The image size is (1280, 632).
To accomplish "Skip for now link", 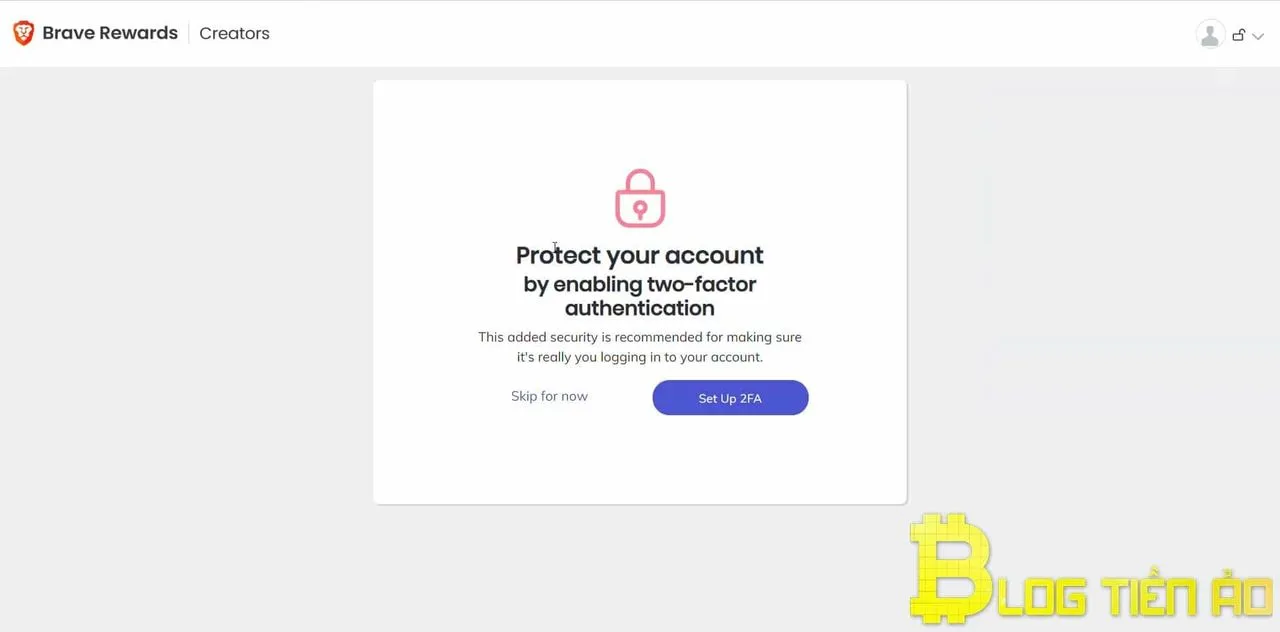I will point(549,396).
